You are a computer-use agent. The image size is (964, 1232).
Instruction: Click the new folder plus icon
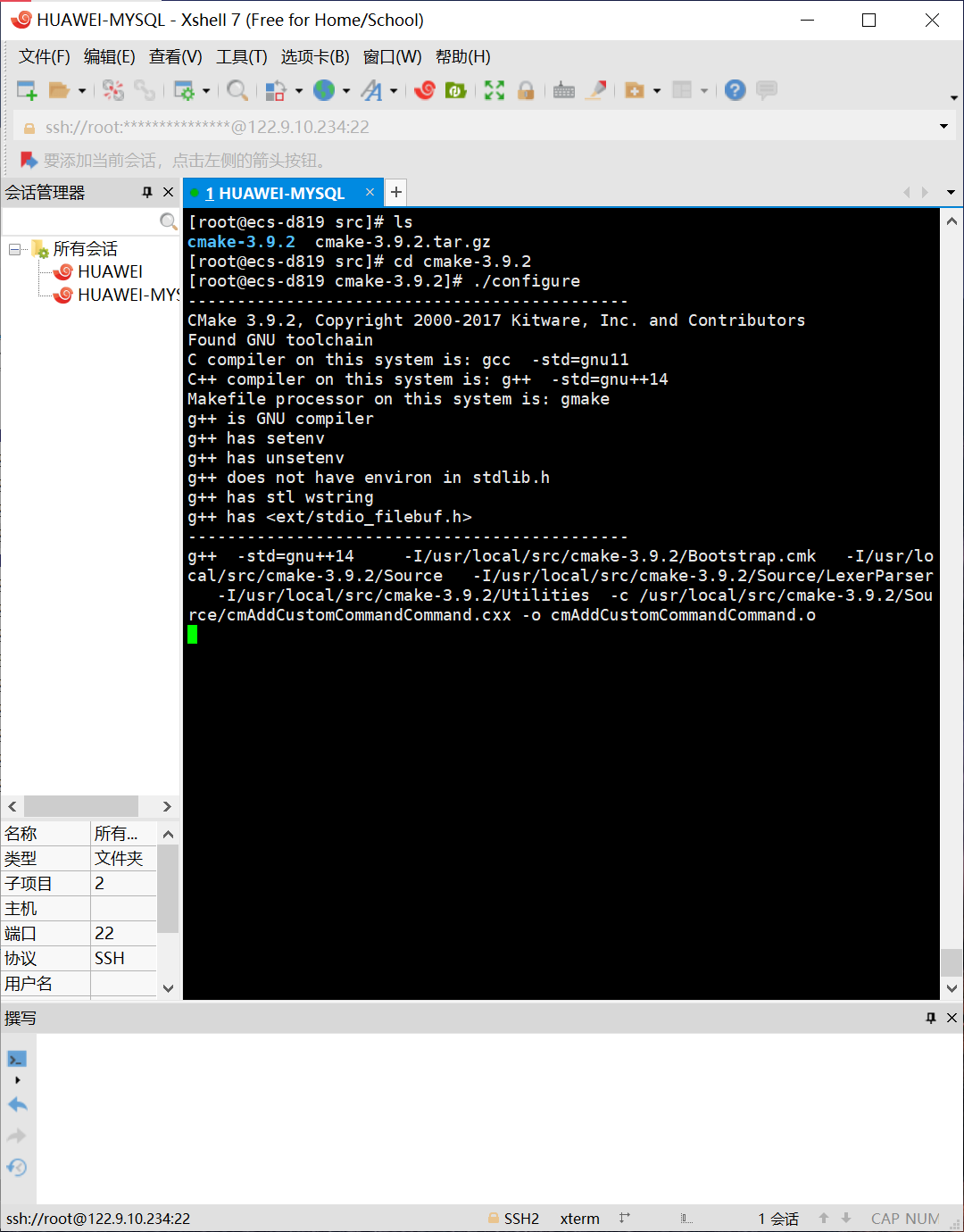point(635,90)
